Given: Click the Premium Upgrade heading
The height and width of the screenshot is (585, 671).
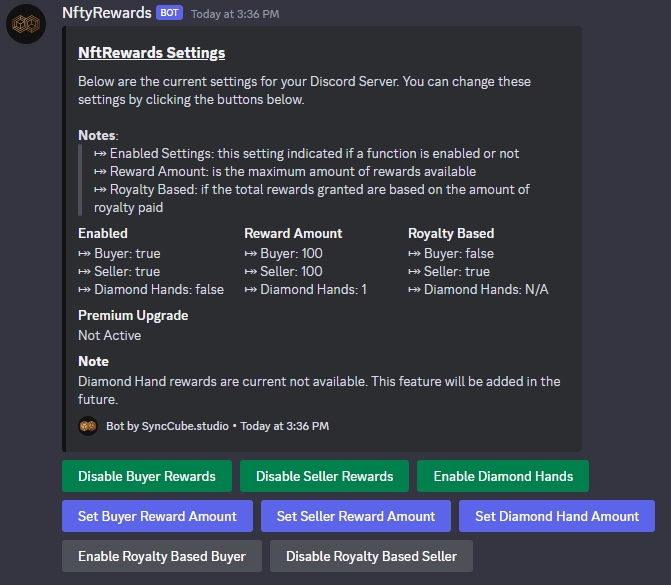Looking at the screenshot, I should [x=133, y=315].
